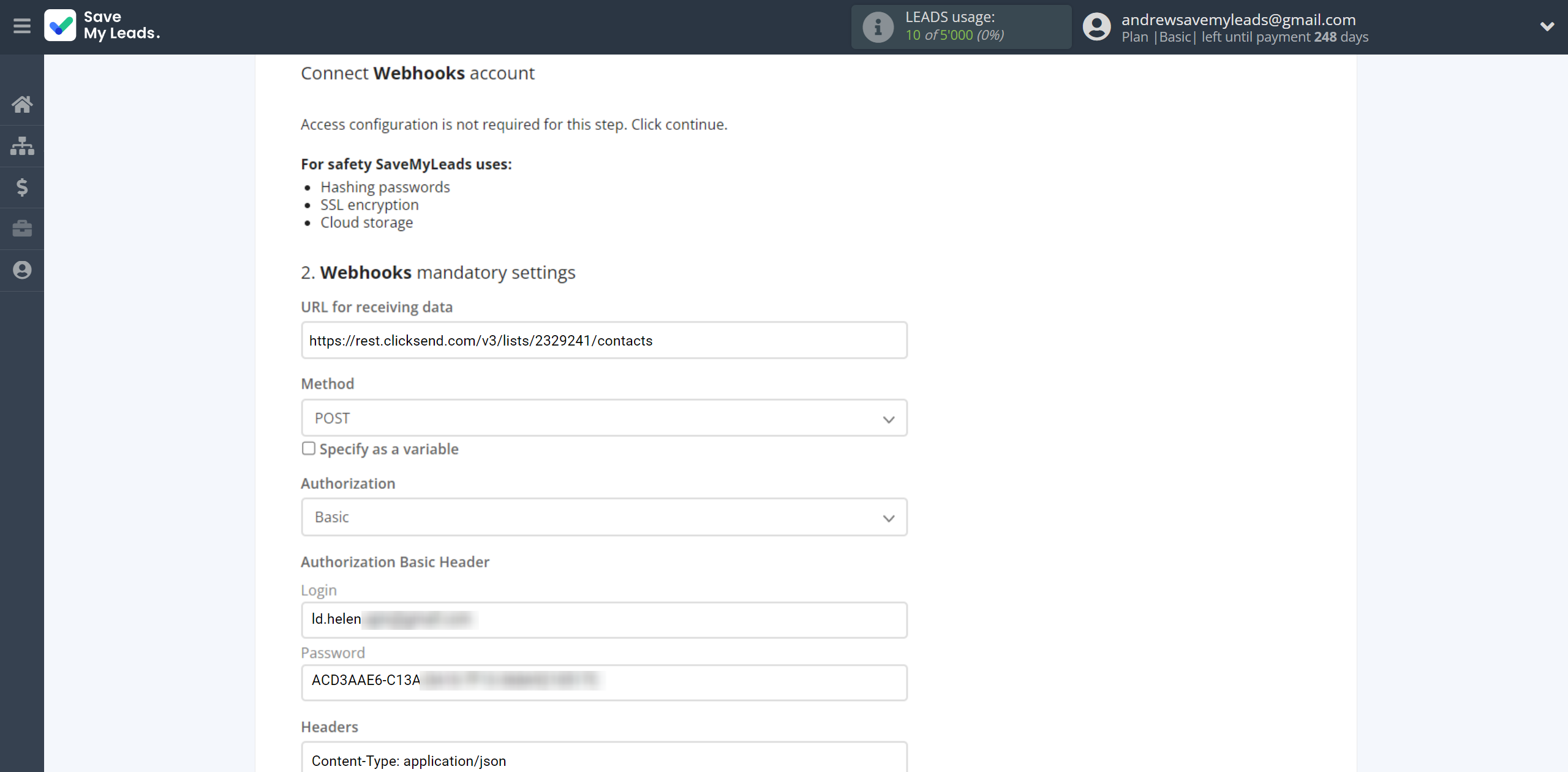Click the Save My Leads brand name

pos(122,26)
